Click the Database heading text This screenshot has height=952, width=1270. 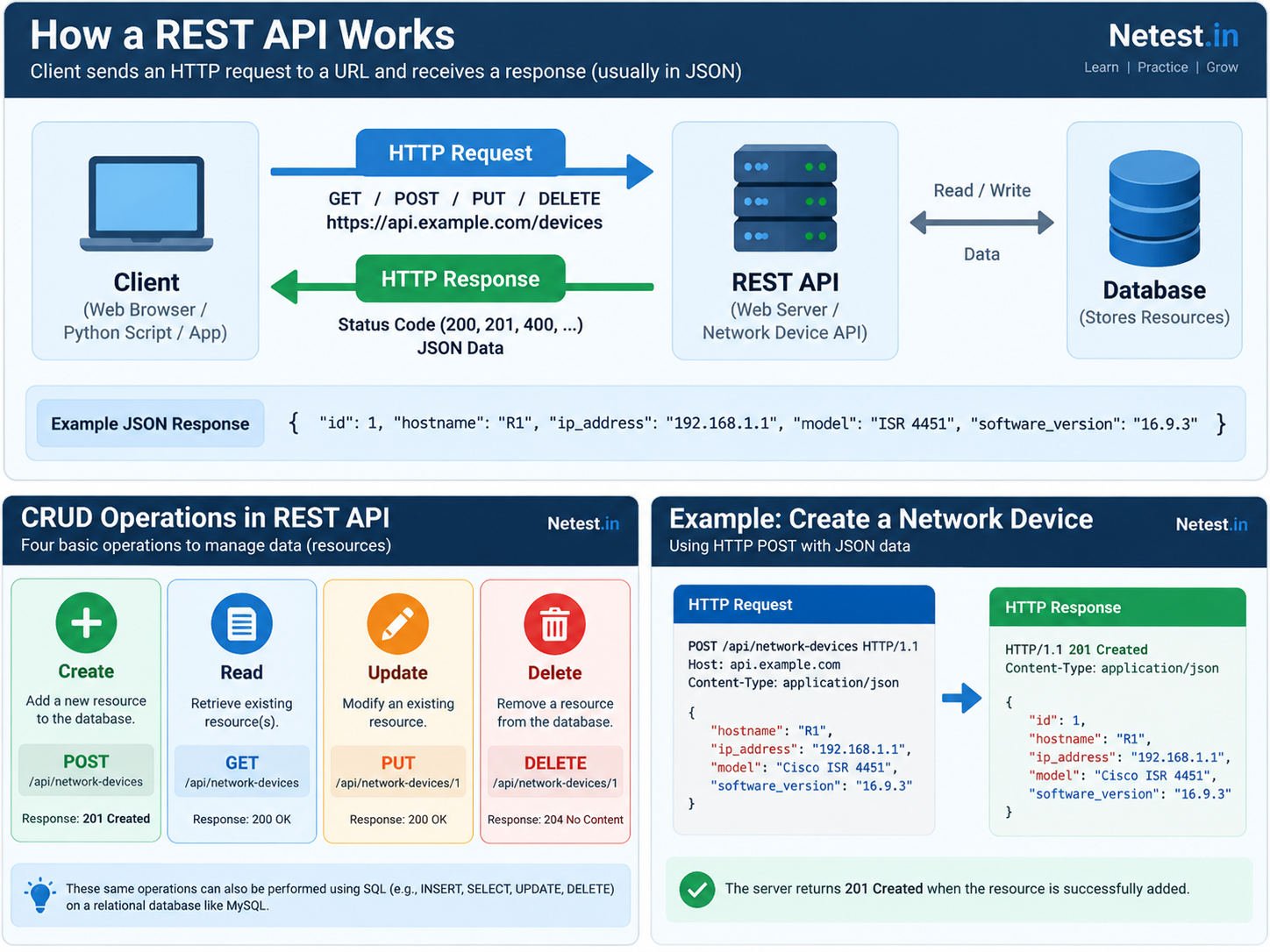1154,290
